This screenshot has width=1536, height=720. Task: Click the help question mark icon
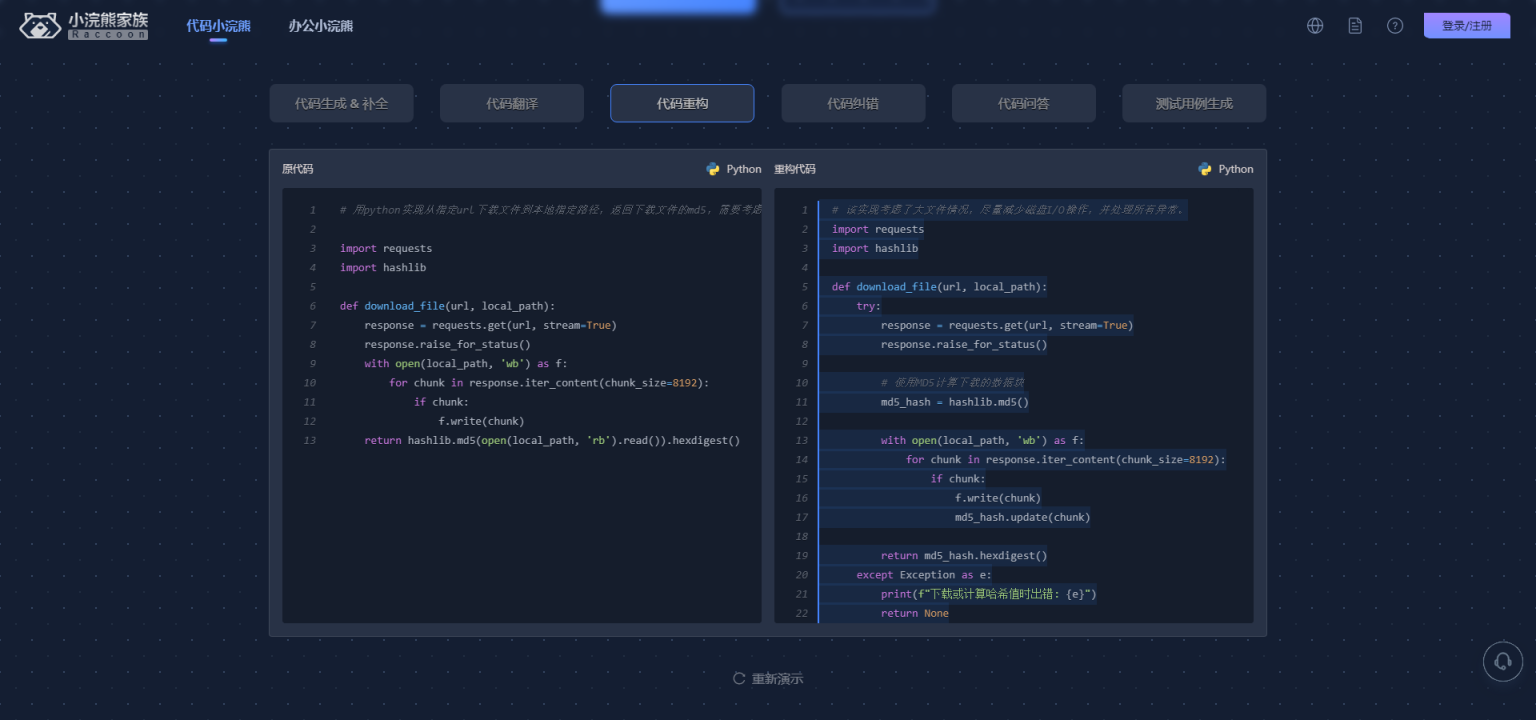point(1395,26)
